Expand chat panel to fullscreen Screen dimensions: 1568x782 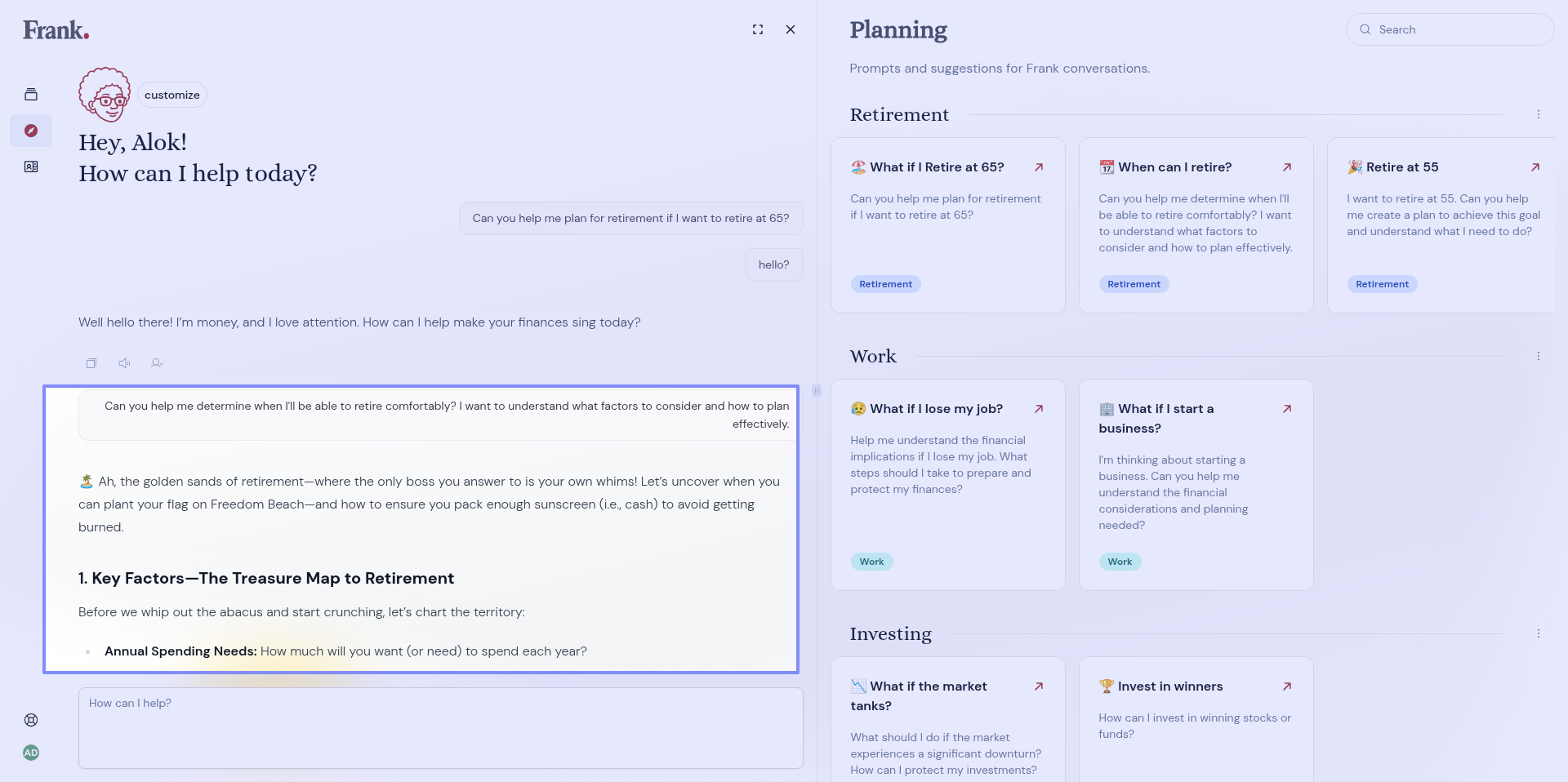(x=758, y=29)
